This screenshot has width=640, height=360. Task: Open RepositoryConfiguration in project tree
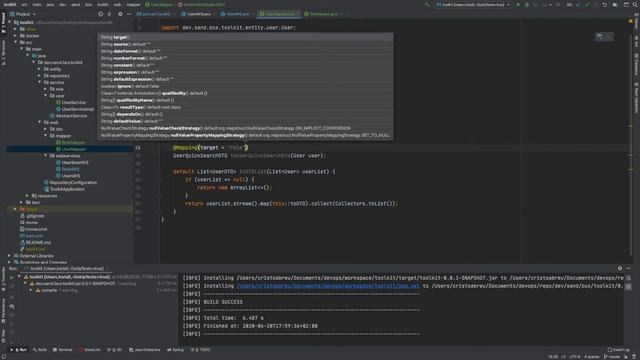click(70, 182)
